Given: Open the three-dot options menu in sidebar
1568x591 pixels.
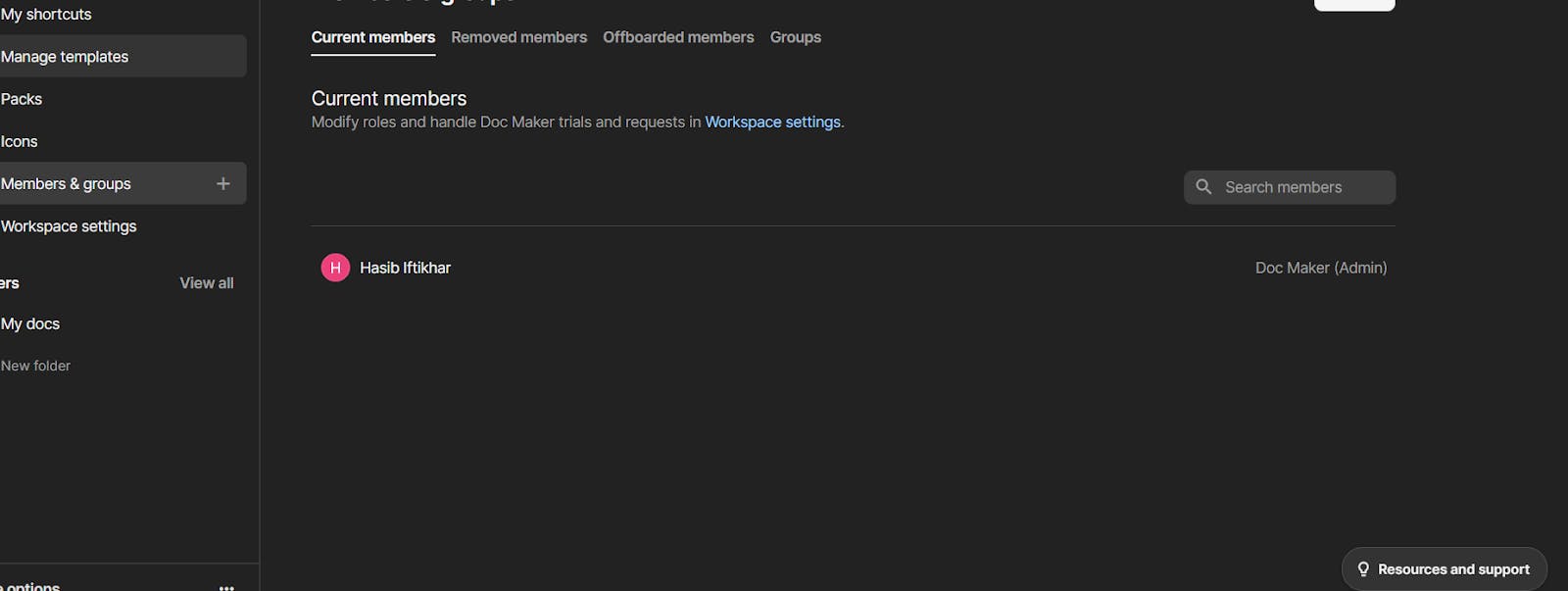Looking at the screenshot, I should point(226,586).
